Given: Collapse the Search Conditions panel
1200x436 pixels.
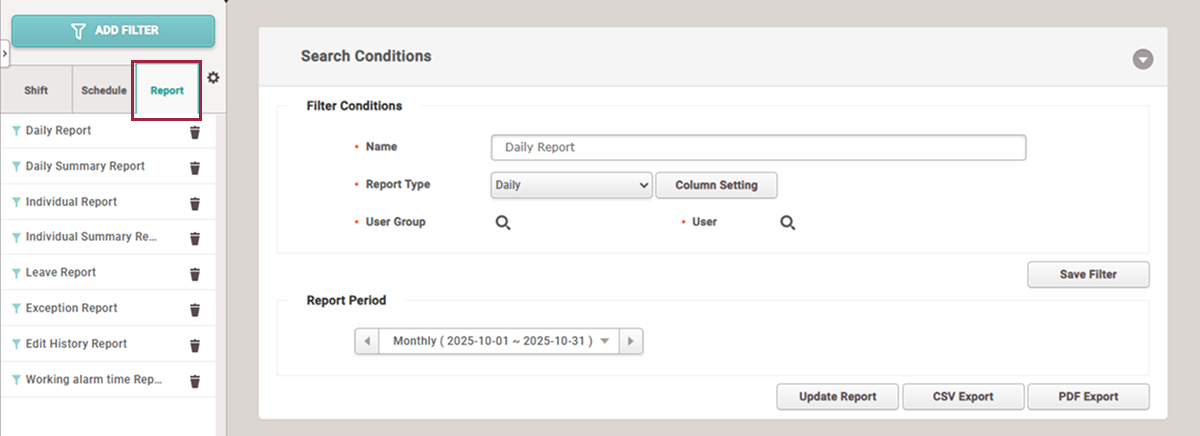Looking at the screenshot, I should 1143,59.
